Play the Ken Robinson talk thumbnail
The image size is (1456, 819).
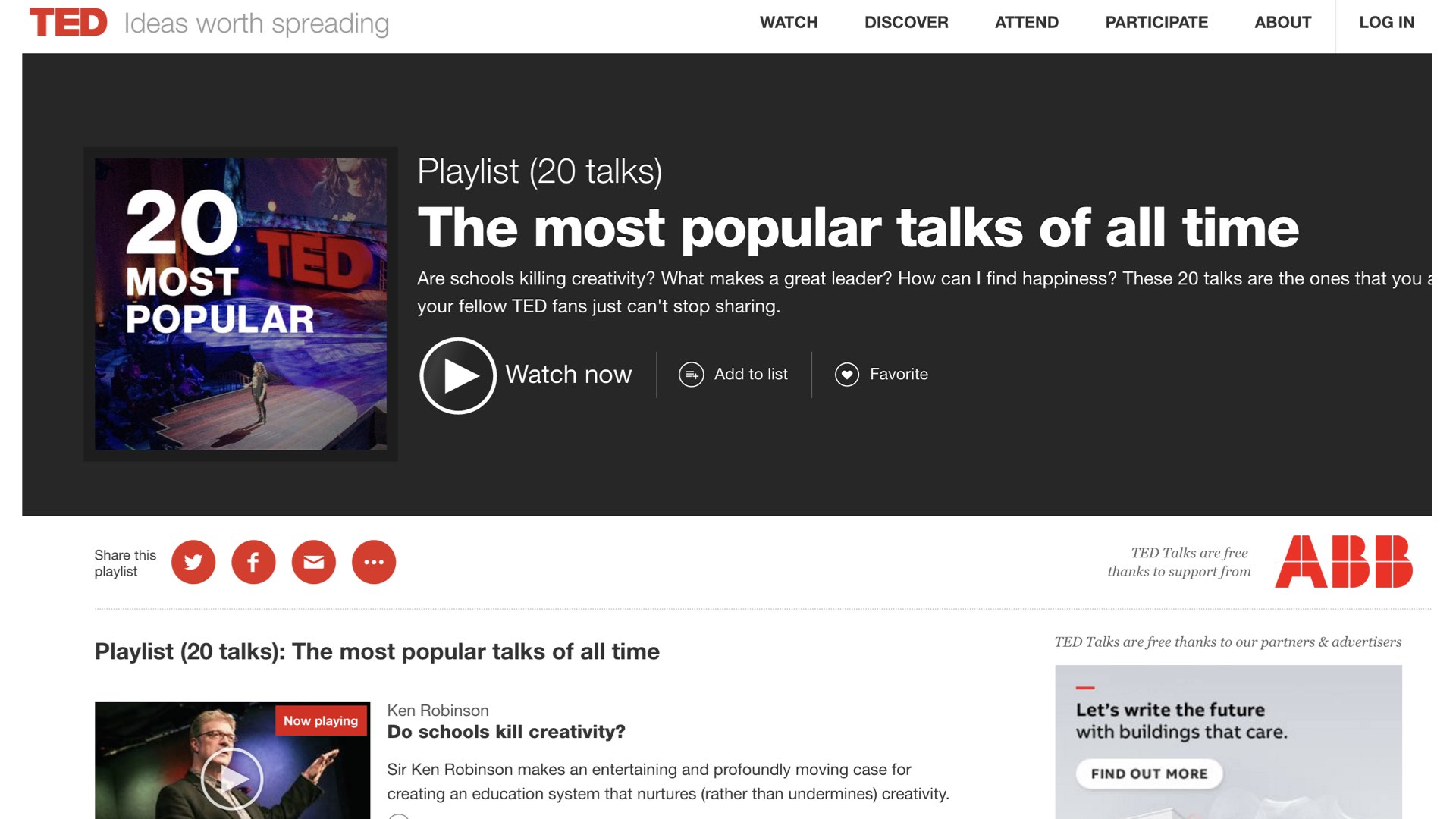tap(232, 779)
